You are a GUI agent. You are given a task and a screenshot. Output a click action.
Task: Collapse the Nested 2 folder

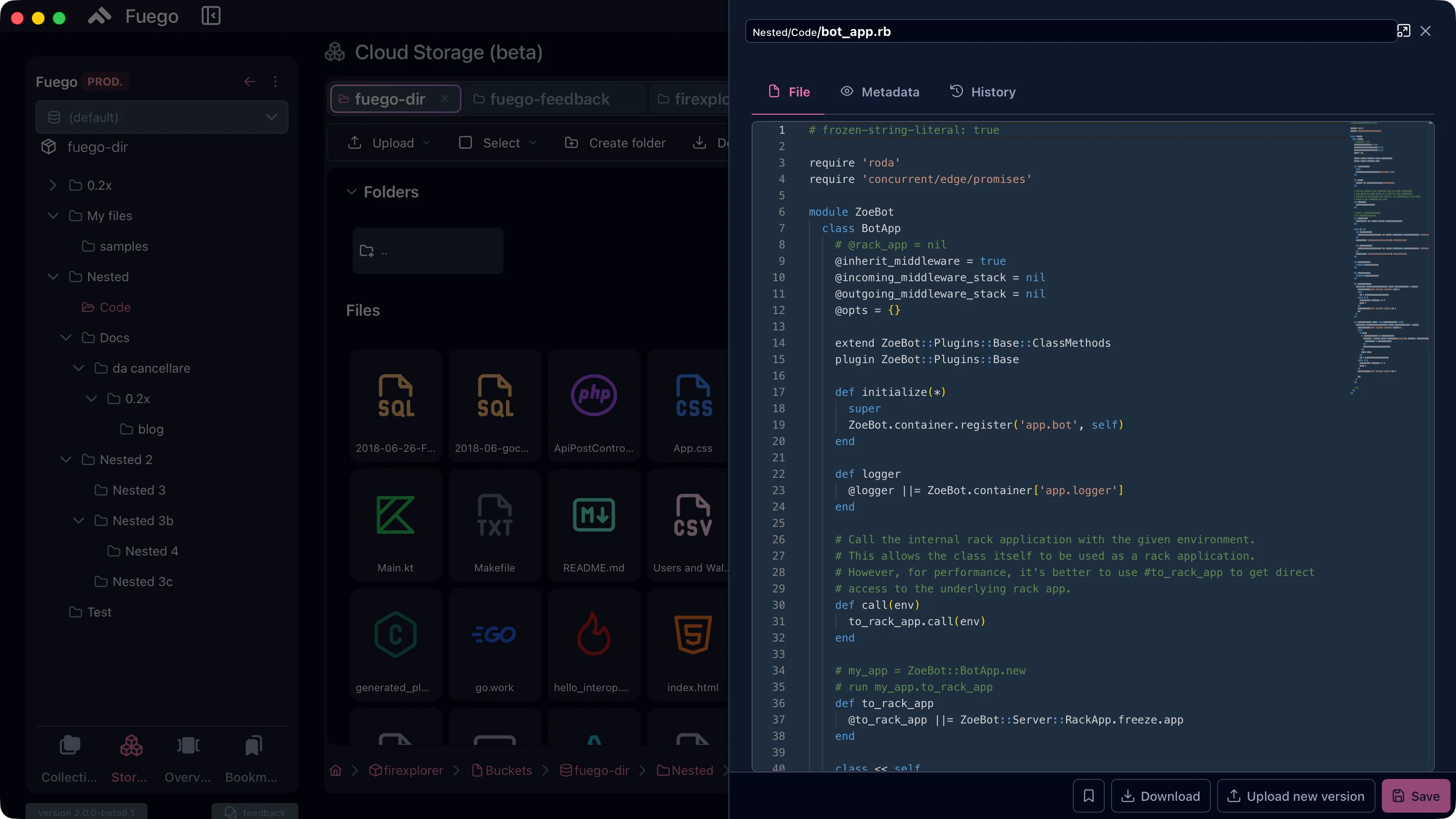[66, 460]
